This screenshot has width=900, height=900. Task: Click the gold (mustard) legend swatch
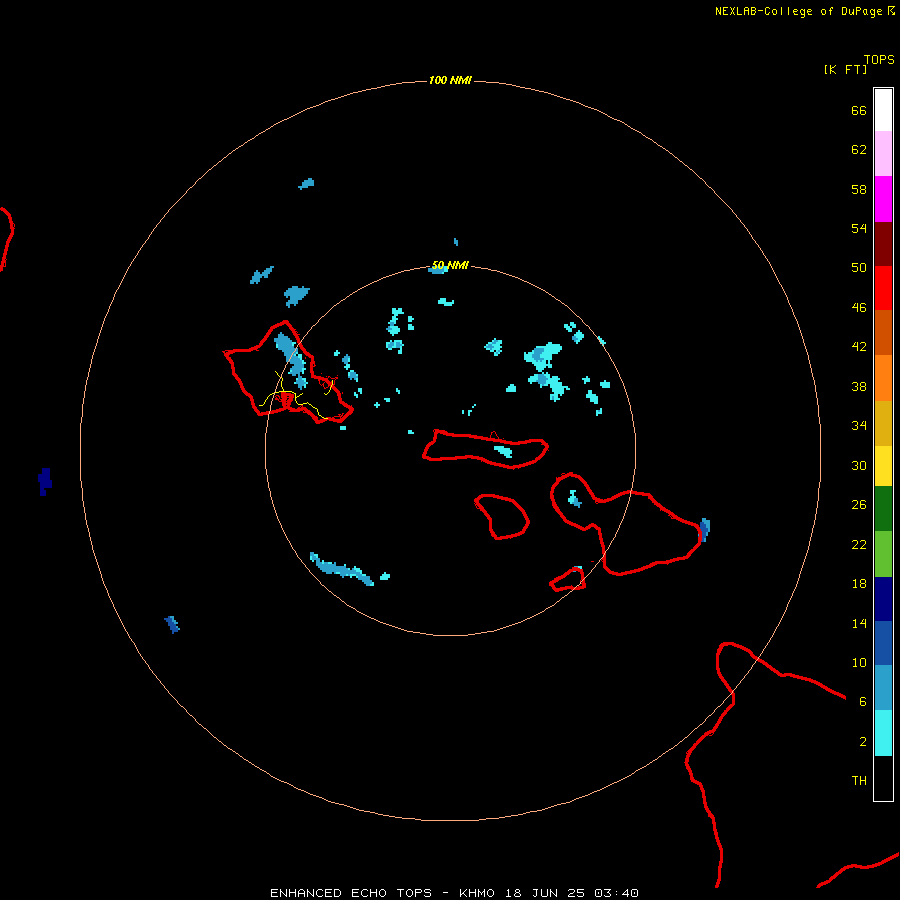(883, 424)
